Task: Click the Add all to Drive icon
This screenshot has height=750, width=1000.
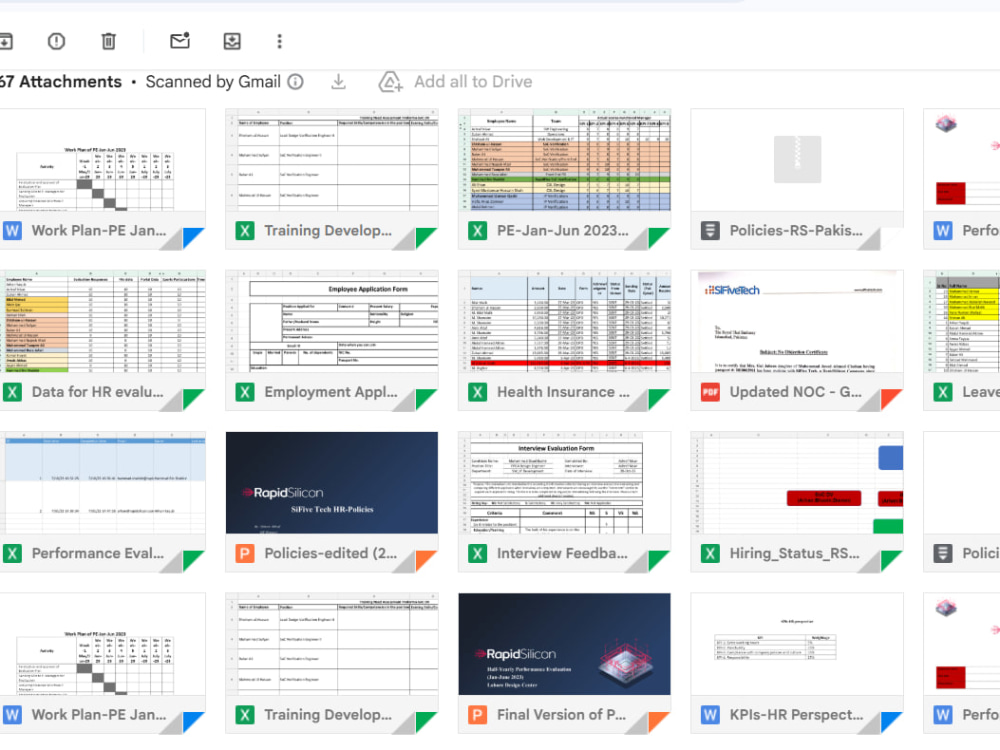Action: (x=390, y=82)
